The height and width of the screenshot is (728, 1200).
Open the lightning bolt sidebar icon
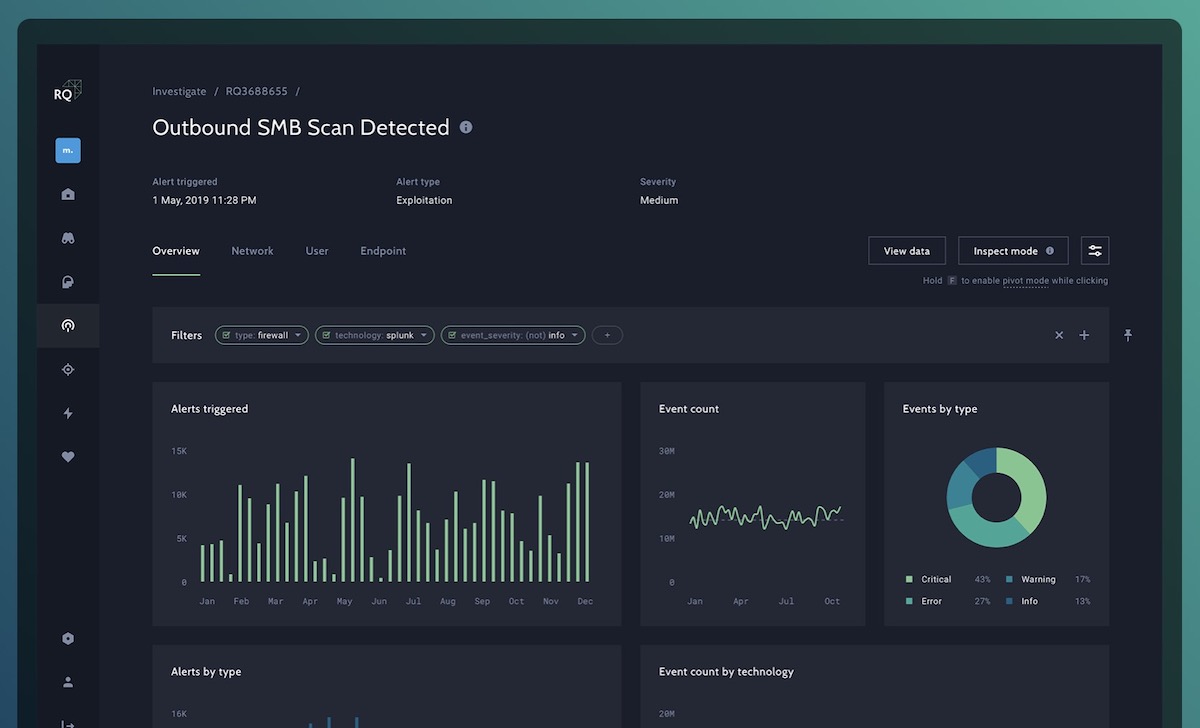pos(68,413)
